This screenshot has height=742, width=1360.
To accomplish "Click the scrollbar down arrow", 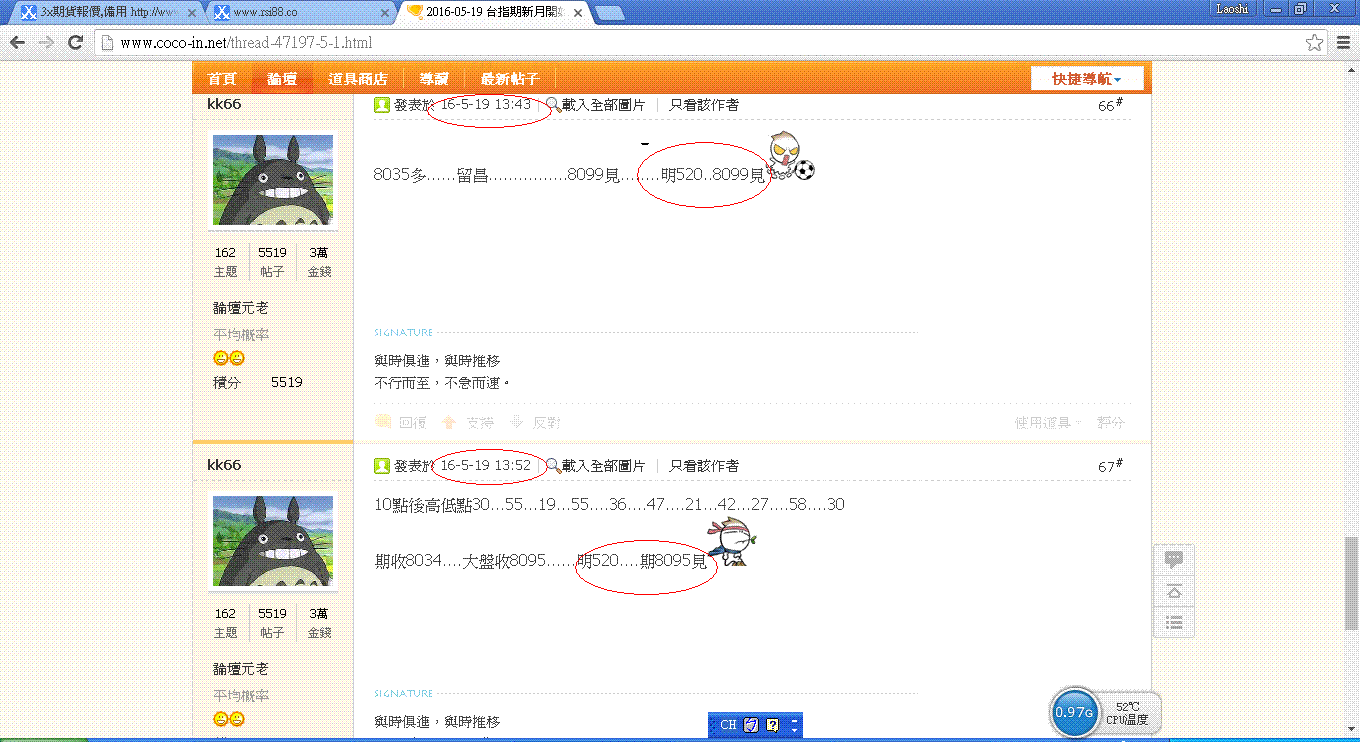I will (x=1351, y=728).
